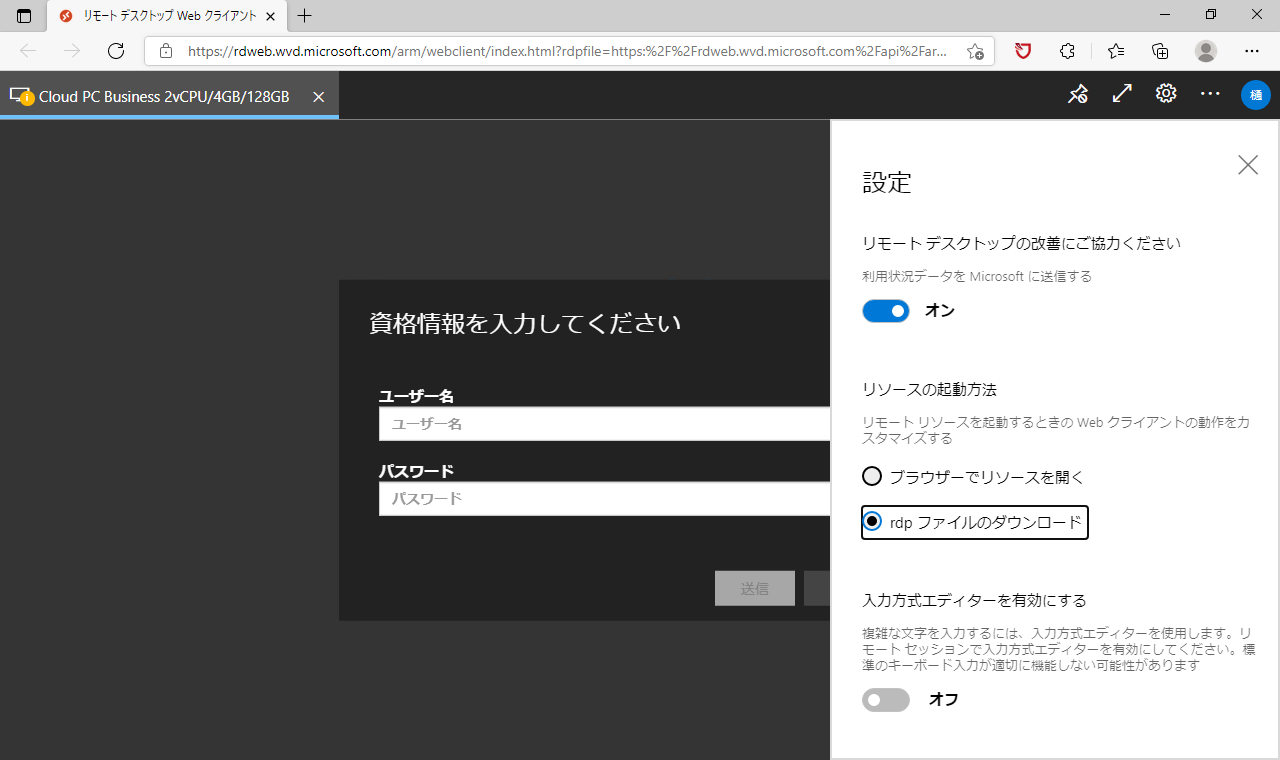Add this page to favorites star icon

coord(975,51)
